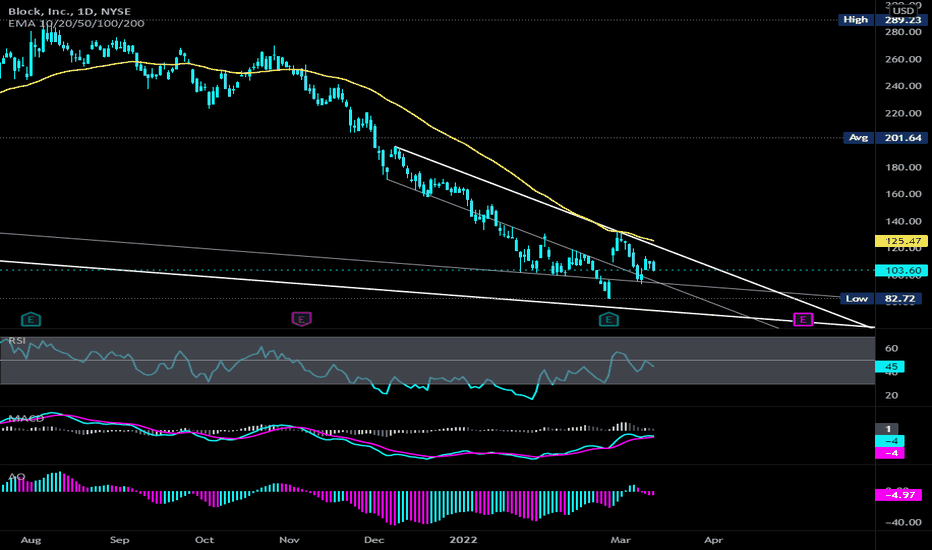Click the magenta future earnings E marker
This screenshot has width=932, height=550.
(803, 320)
